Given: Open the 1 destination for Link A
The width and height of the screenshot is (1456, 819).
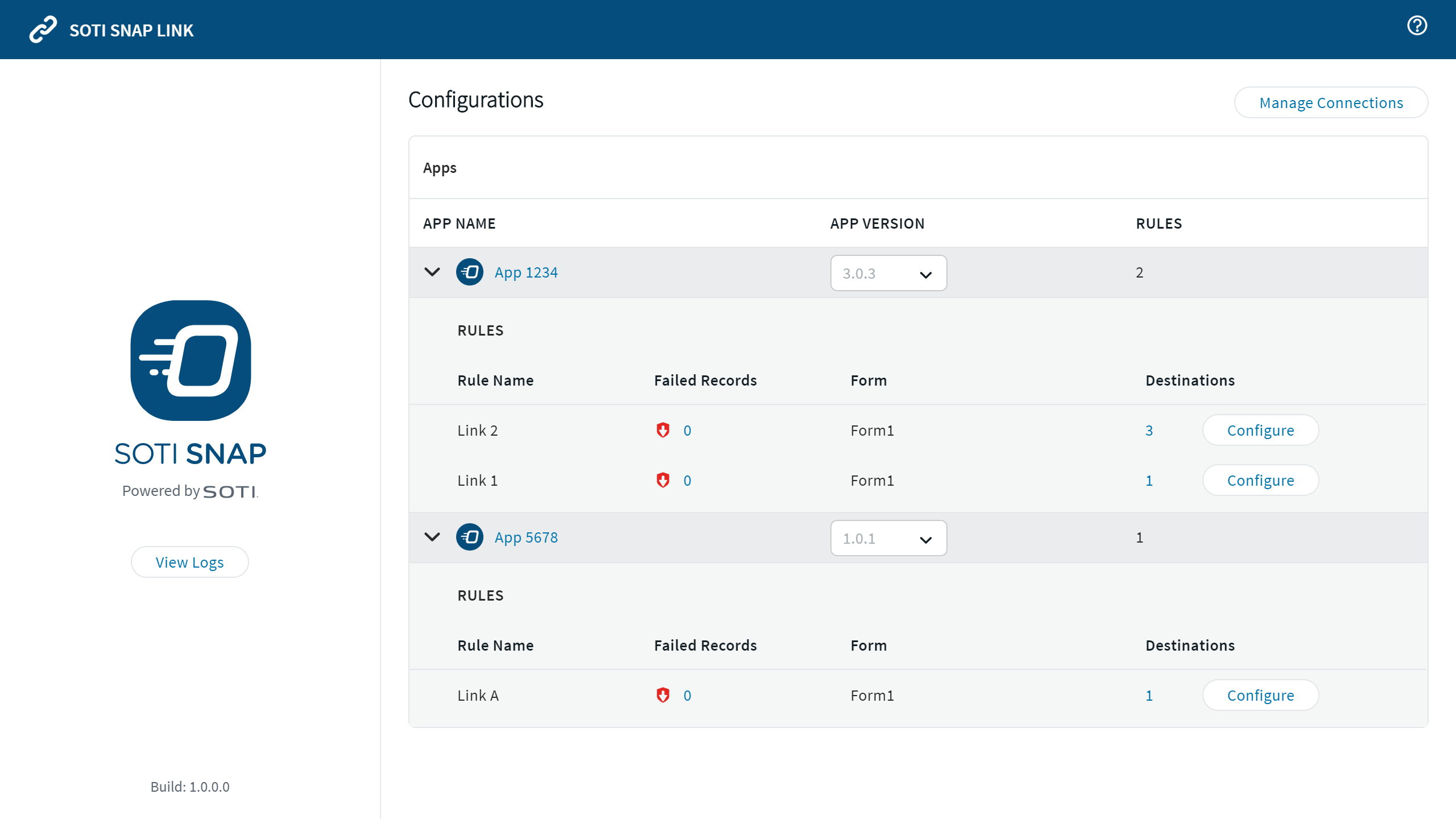Looking at the screenshot, I should tap(1149, 696).
